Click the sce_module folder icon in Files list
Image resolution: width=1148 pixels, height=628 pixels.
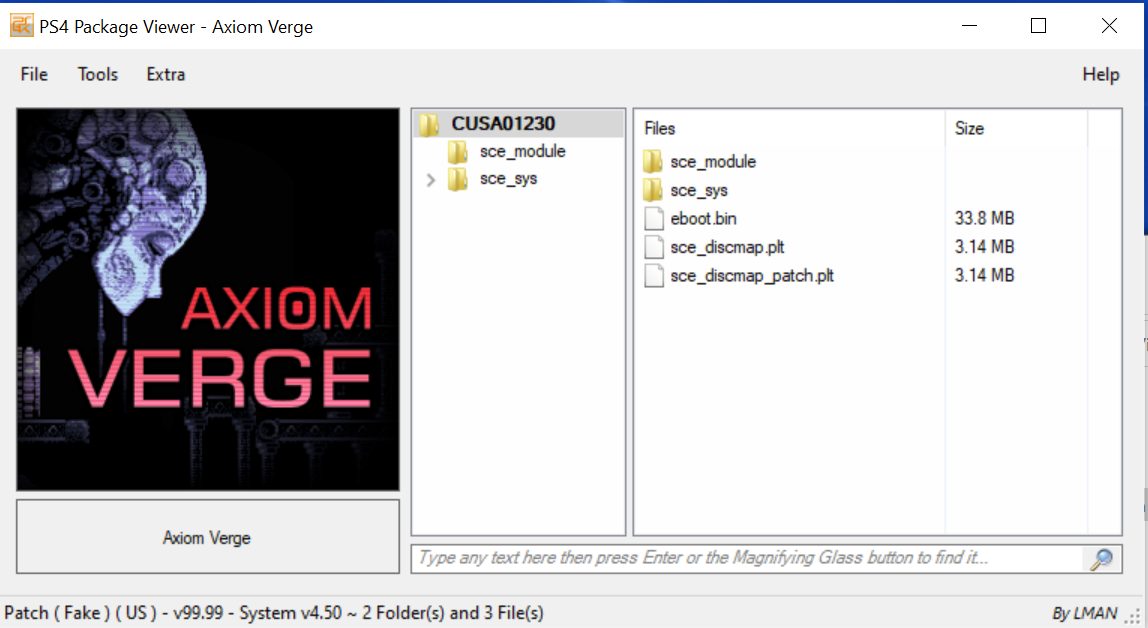(653, 161)
